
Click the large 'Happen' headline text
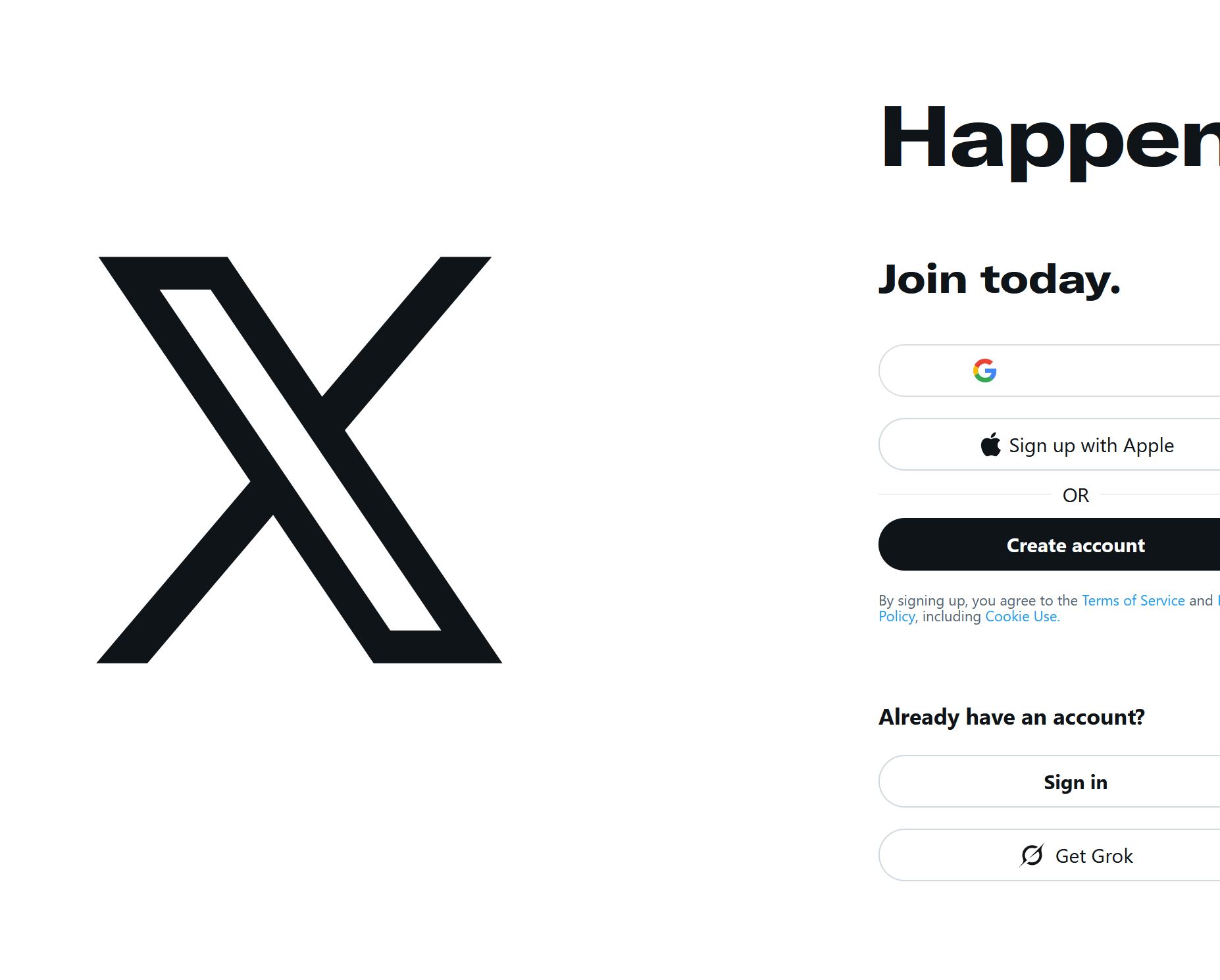(1049, 139)
